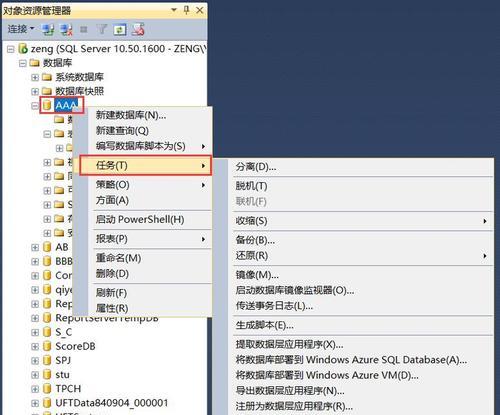Choose 刷新(F) from context menu

point(111,293)
